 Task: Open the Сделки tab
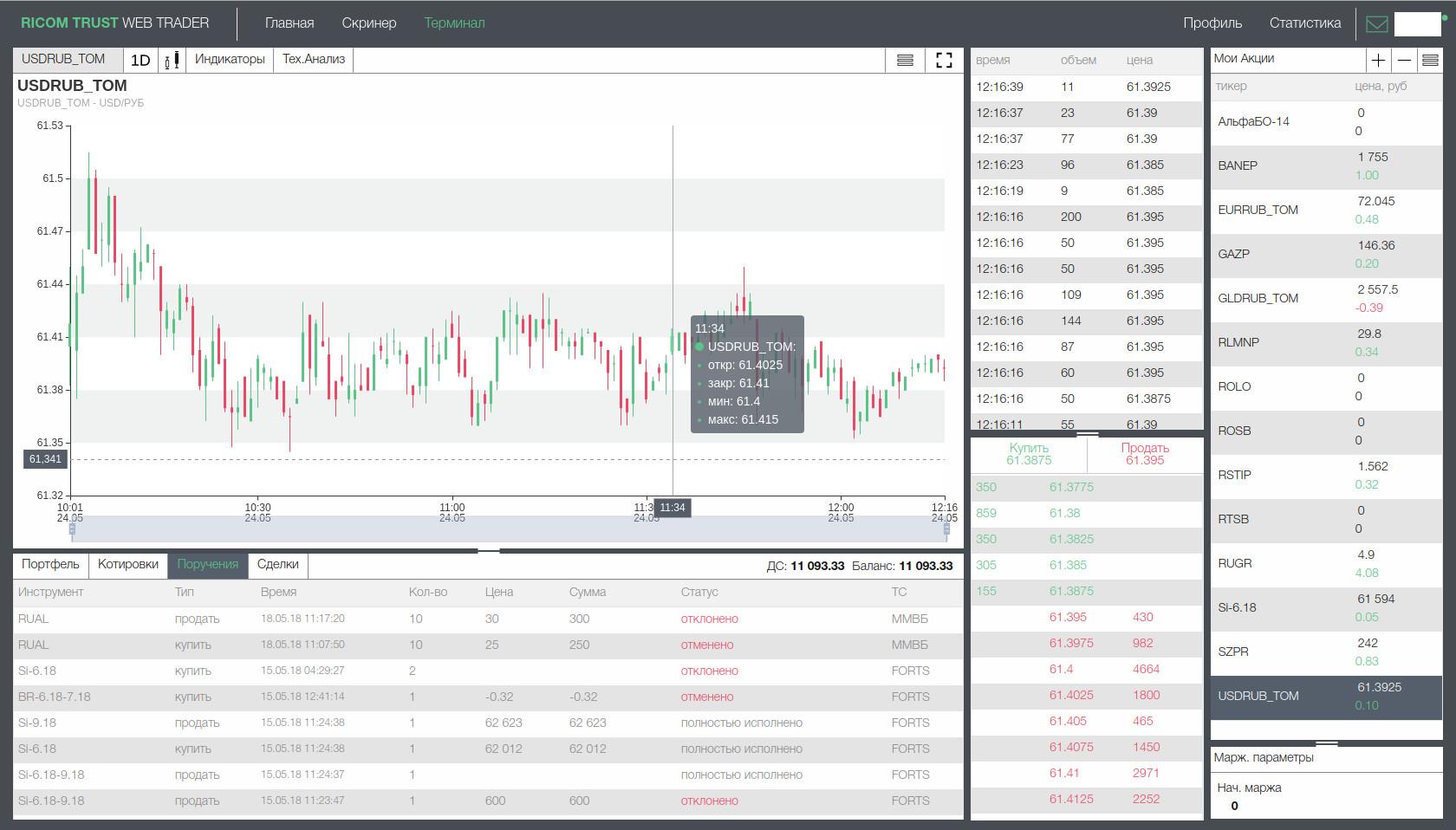[x=276, y=565]
